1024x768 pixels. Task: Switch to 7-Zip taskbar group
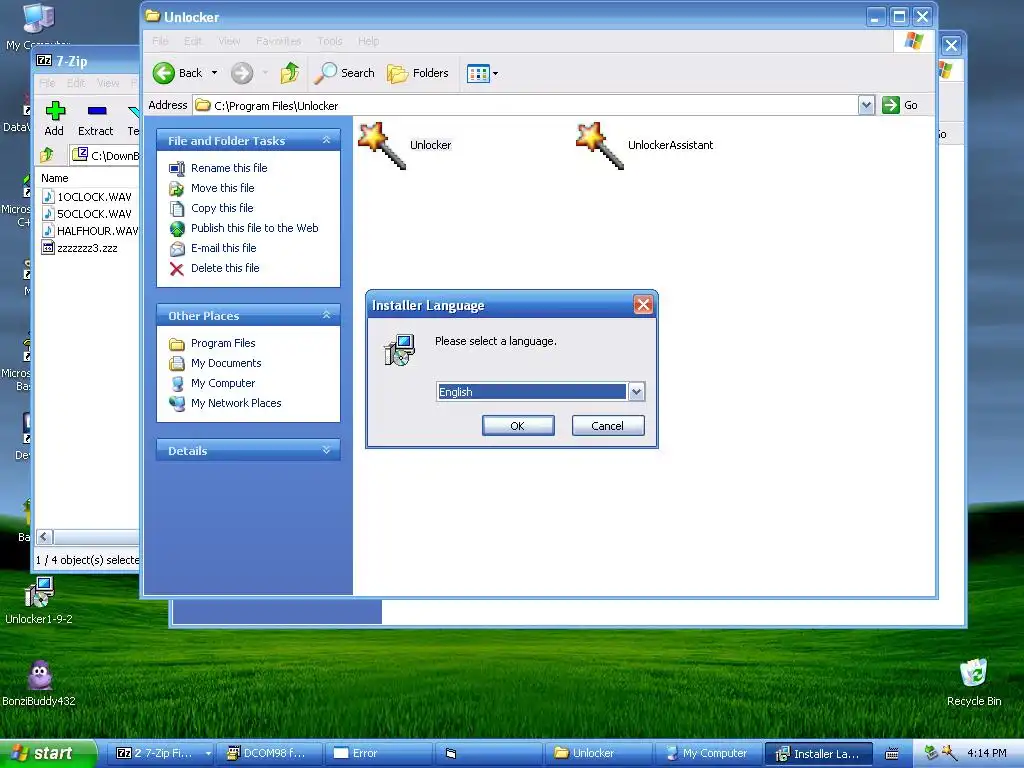pyautogui.click(x=163, y=753)
